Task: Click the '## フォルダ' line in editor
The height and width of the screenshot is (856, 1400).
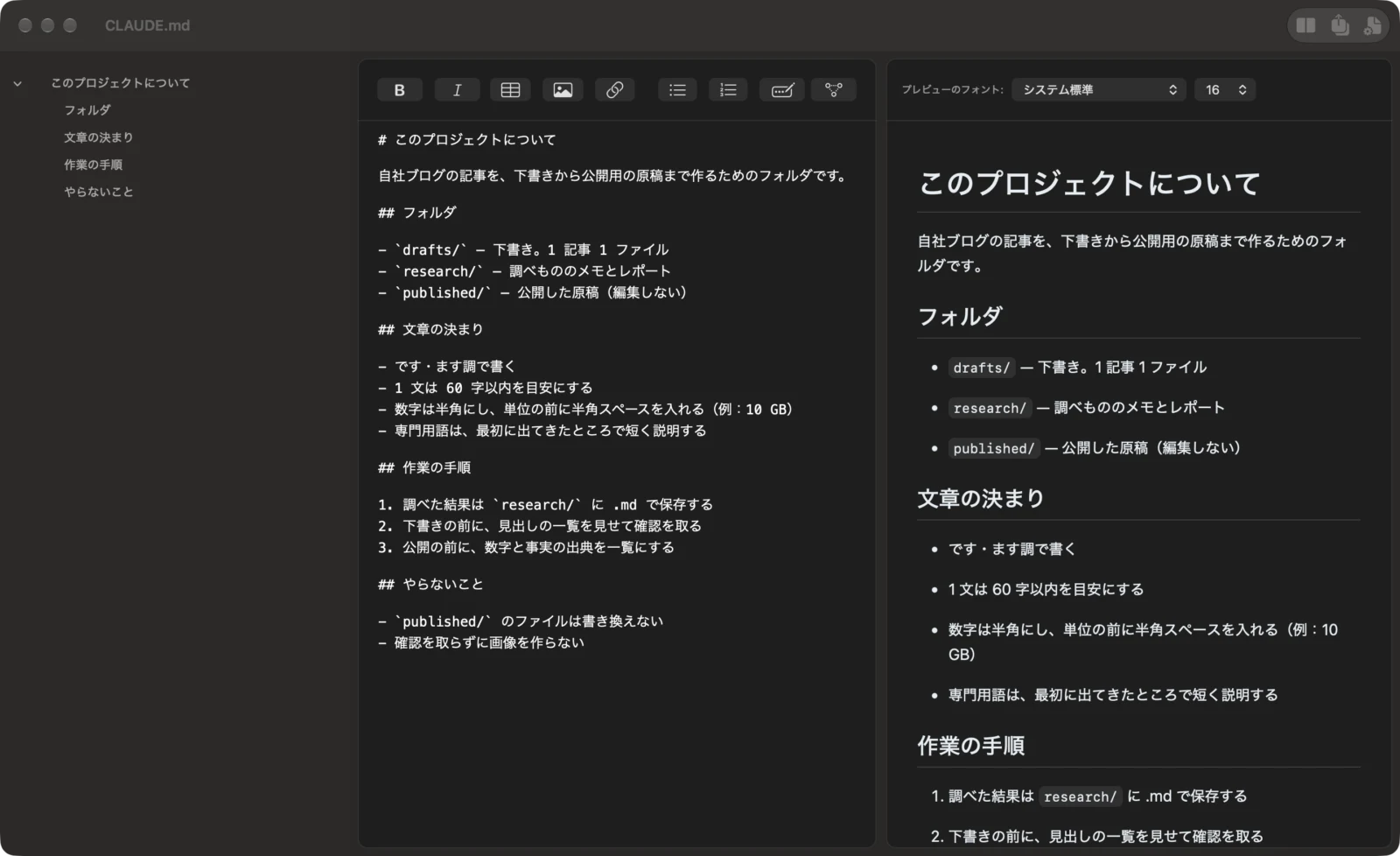Action: coord(416,213)
